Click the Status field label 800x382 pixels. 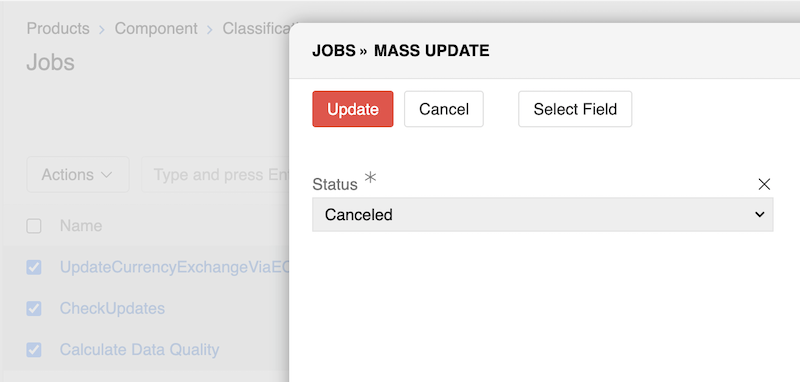point(335,184)
